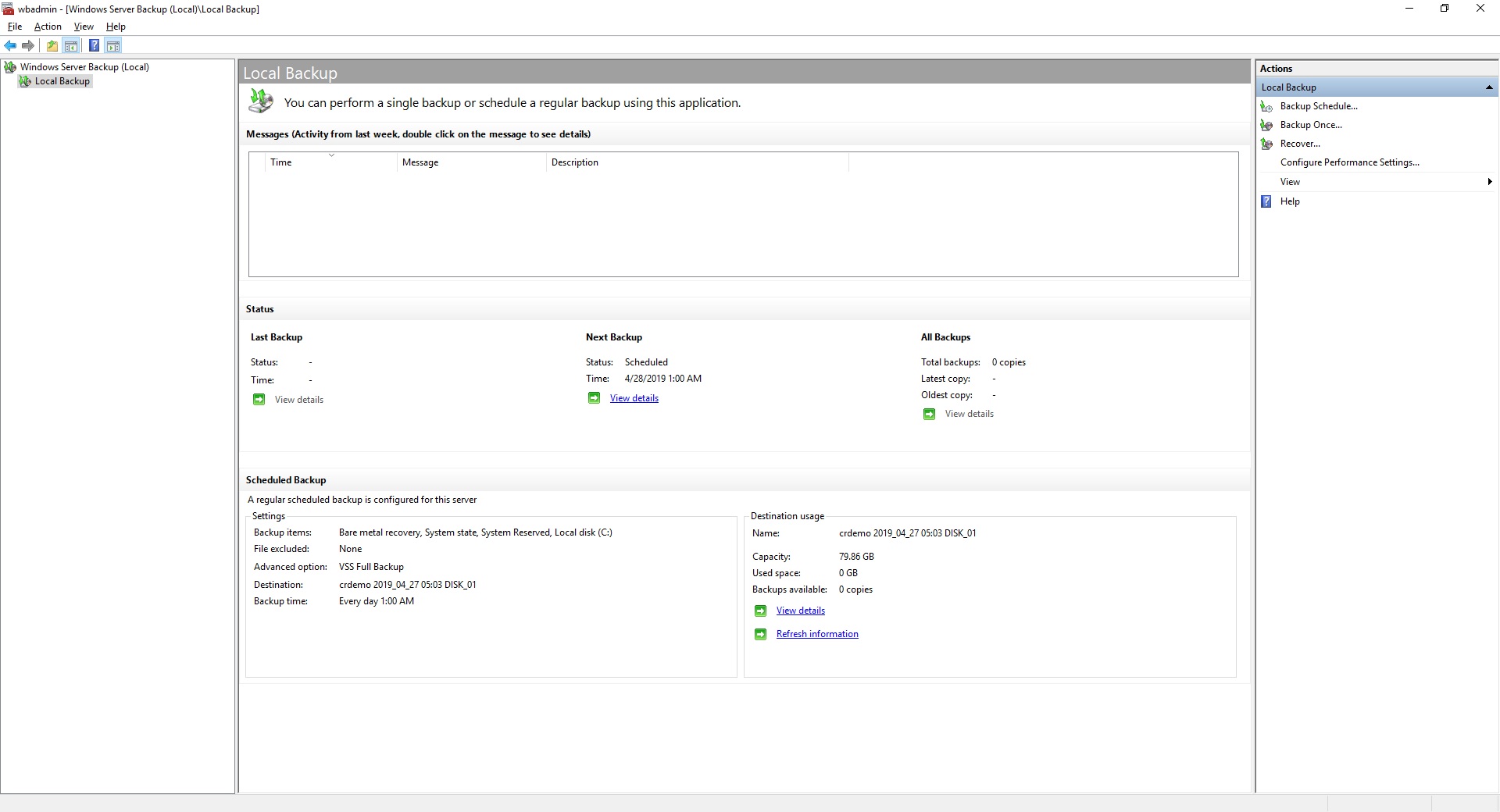Click the grey Forward arrow in toolbar
1500x812 pixels.
click(28, 46)
